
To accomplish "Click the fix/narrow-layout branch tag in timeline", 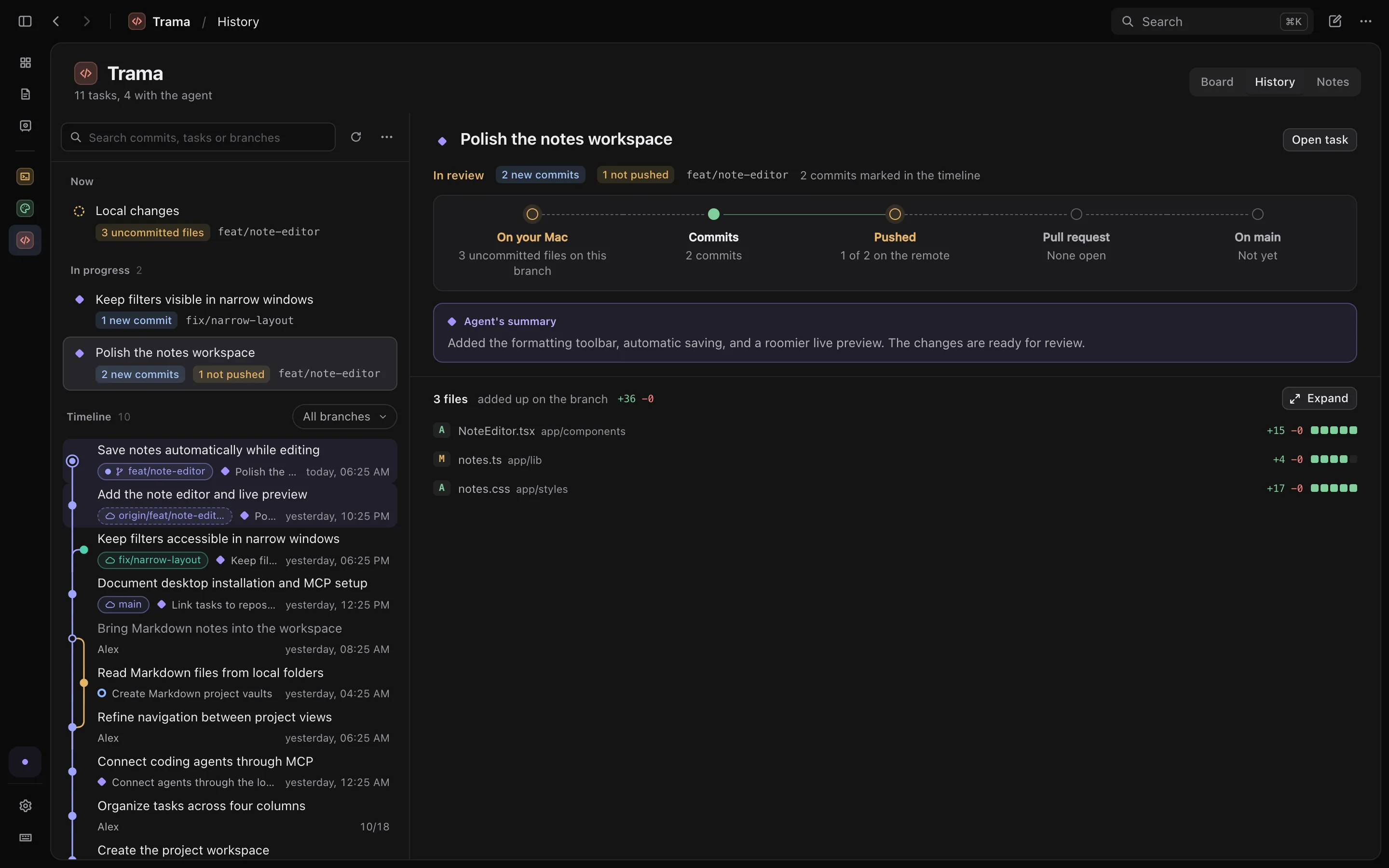I will tap(153, 560).
